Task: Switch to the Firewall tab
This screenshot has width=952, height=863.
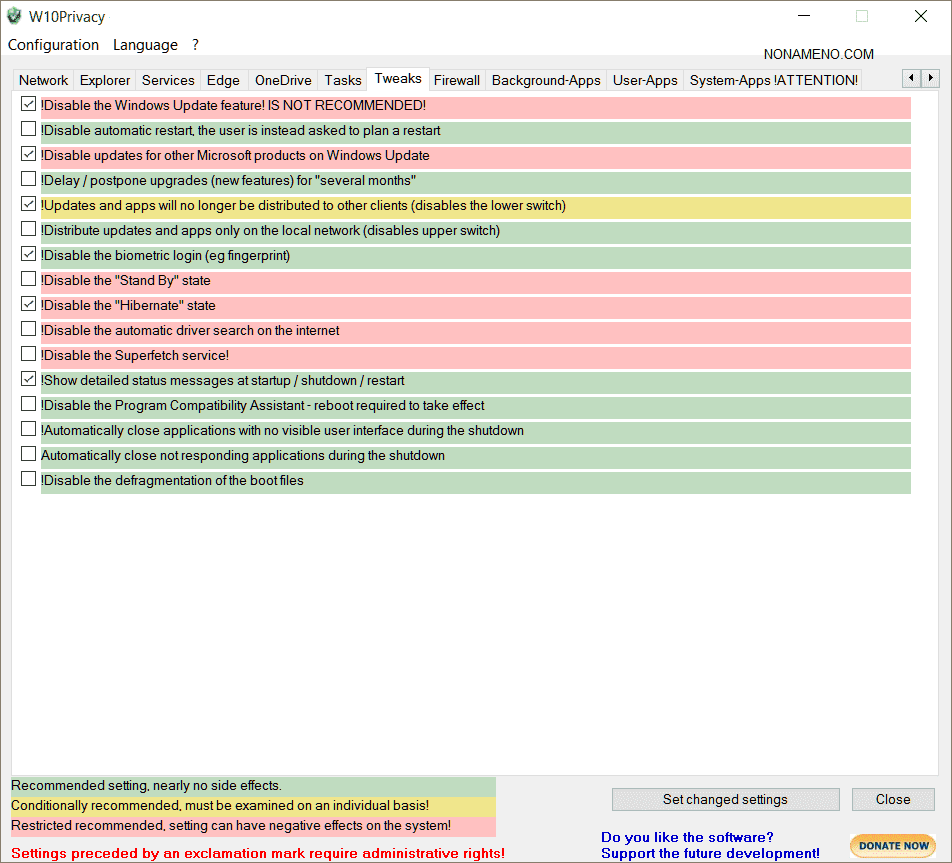Action: coord(457,80)
